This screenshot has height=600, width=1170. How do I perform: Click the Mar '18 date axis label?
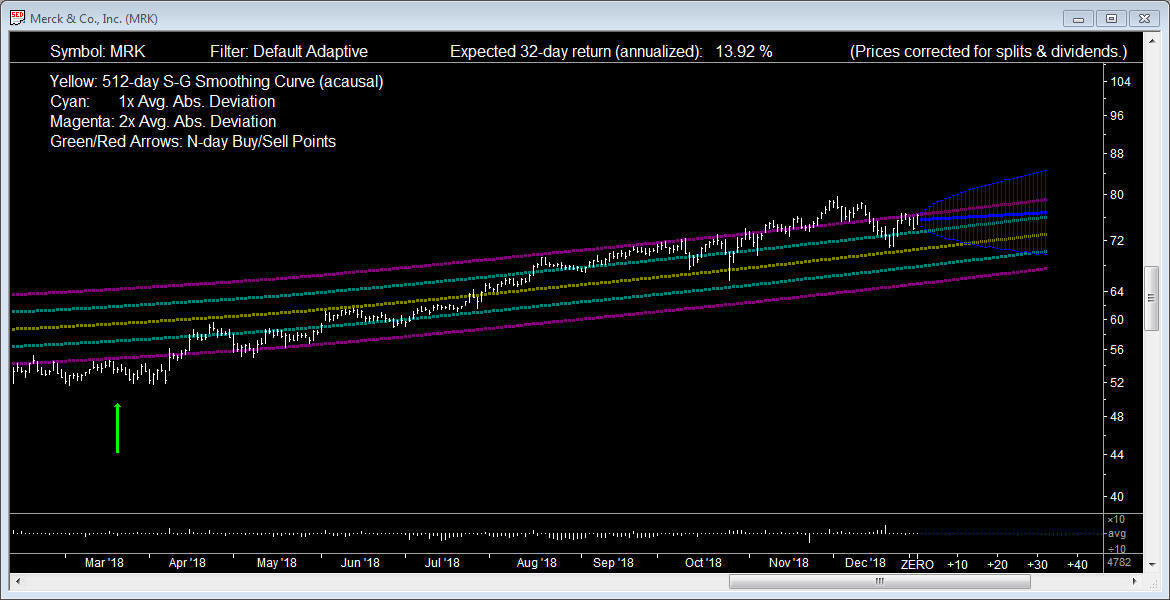pyautogui.click(x=104, y=563)
